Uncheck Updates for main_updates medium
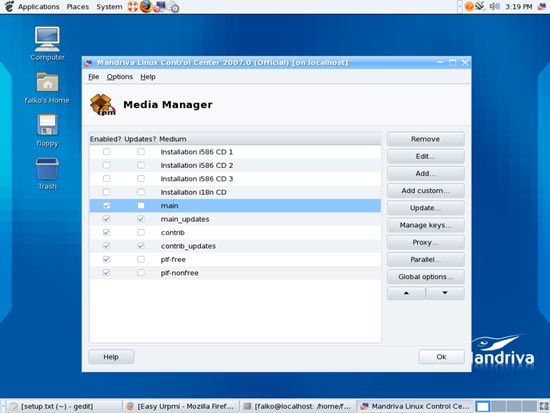 point(141,219)
